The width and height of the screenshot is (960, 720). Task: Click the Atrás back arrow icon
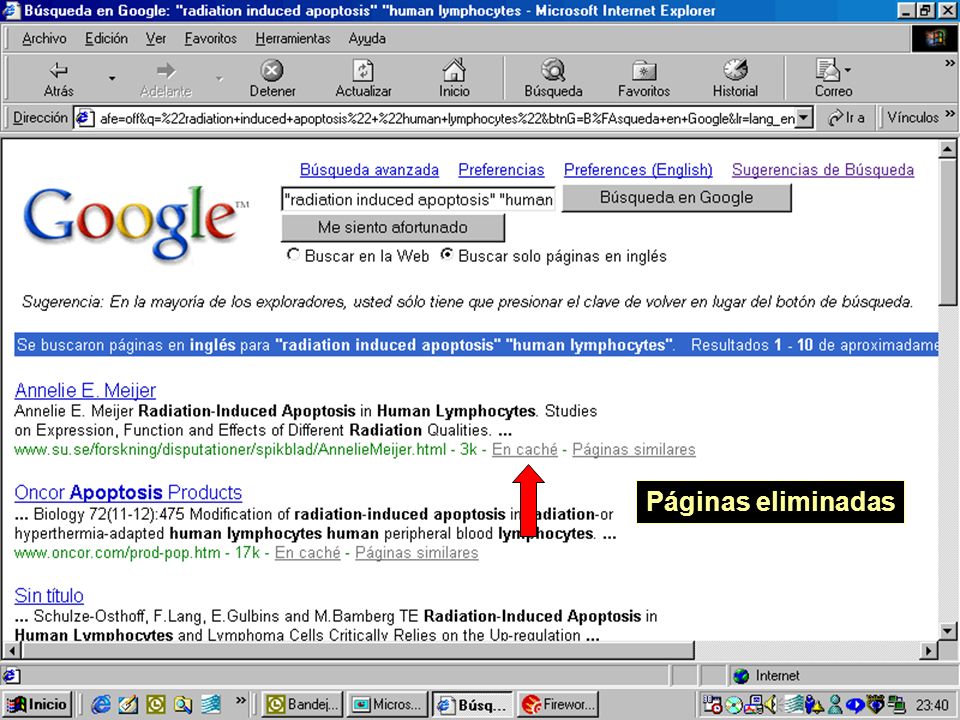58,70
